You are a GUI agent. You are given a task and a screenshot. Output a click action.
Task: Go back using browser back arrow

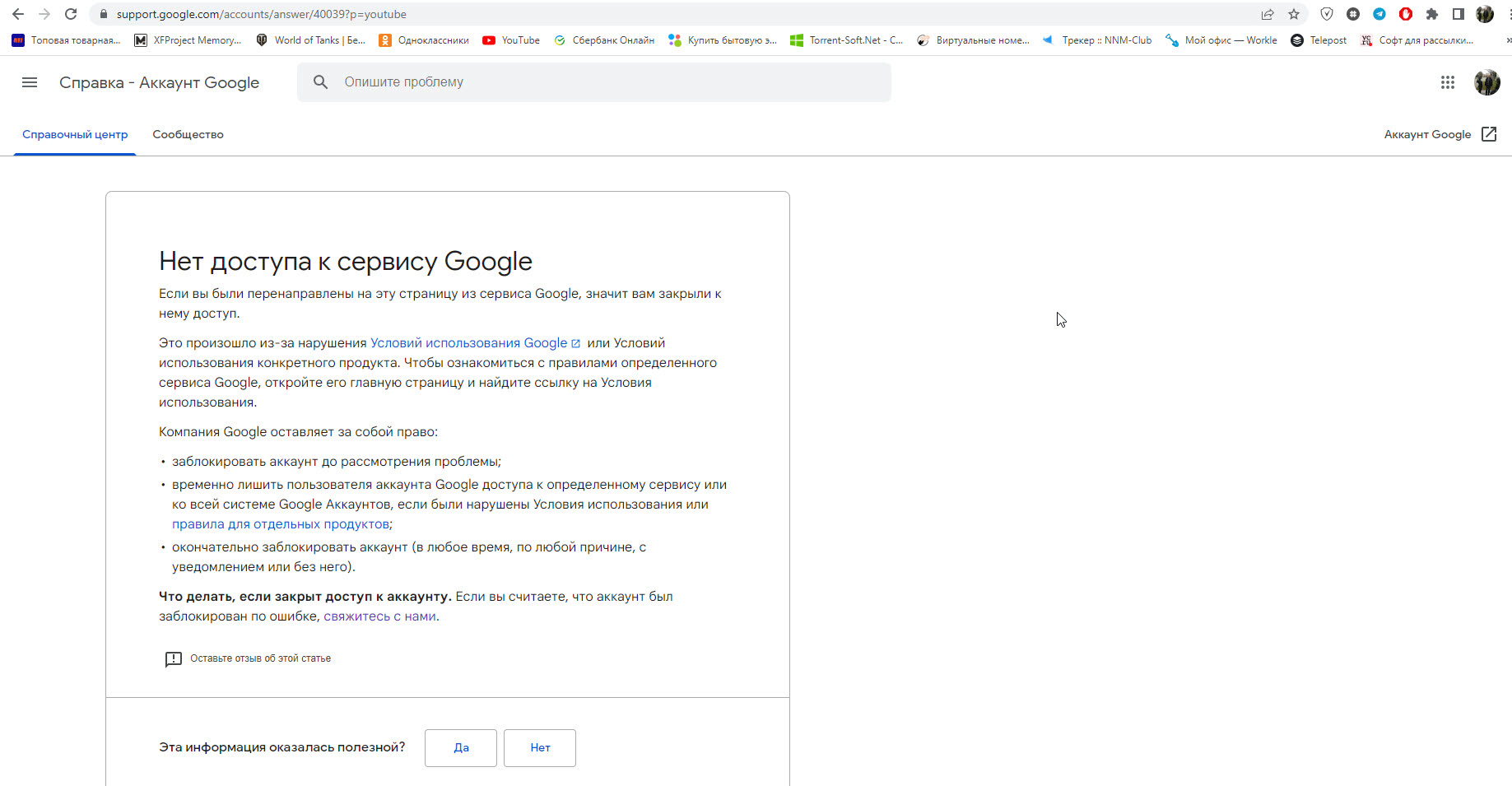coord(18,14)
